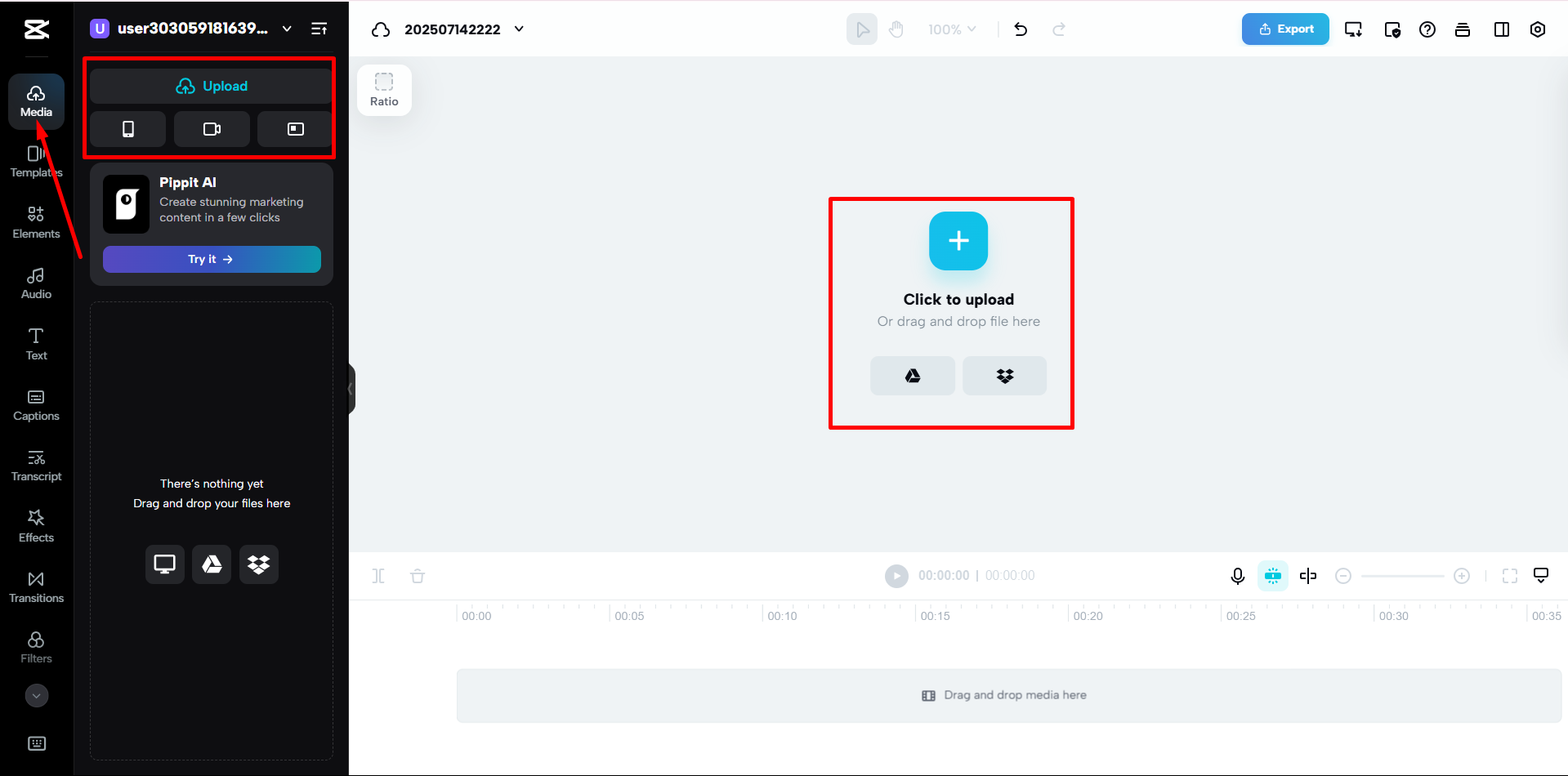This screenshot has height=776, width=1568.
Task: Open the project name 202507142222 dropdown
Action: 519,29
